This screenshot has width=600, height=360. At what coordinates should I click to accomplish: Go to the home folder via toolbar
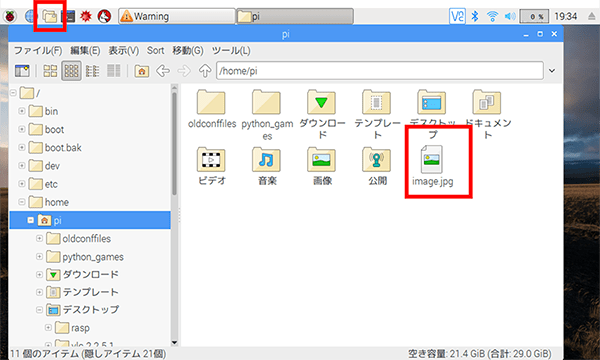tap(142, 71)
